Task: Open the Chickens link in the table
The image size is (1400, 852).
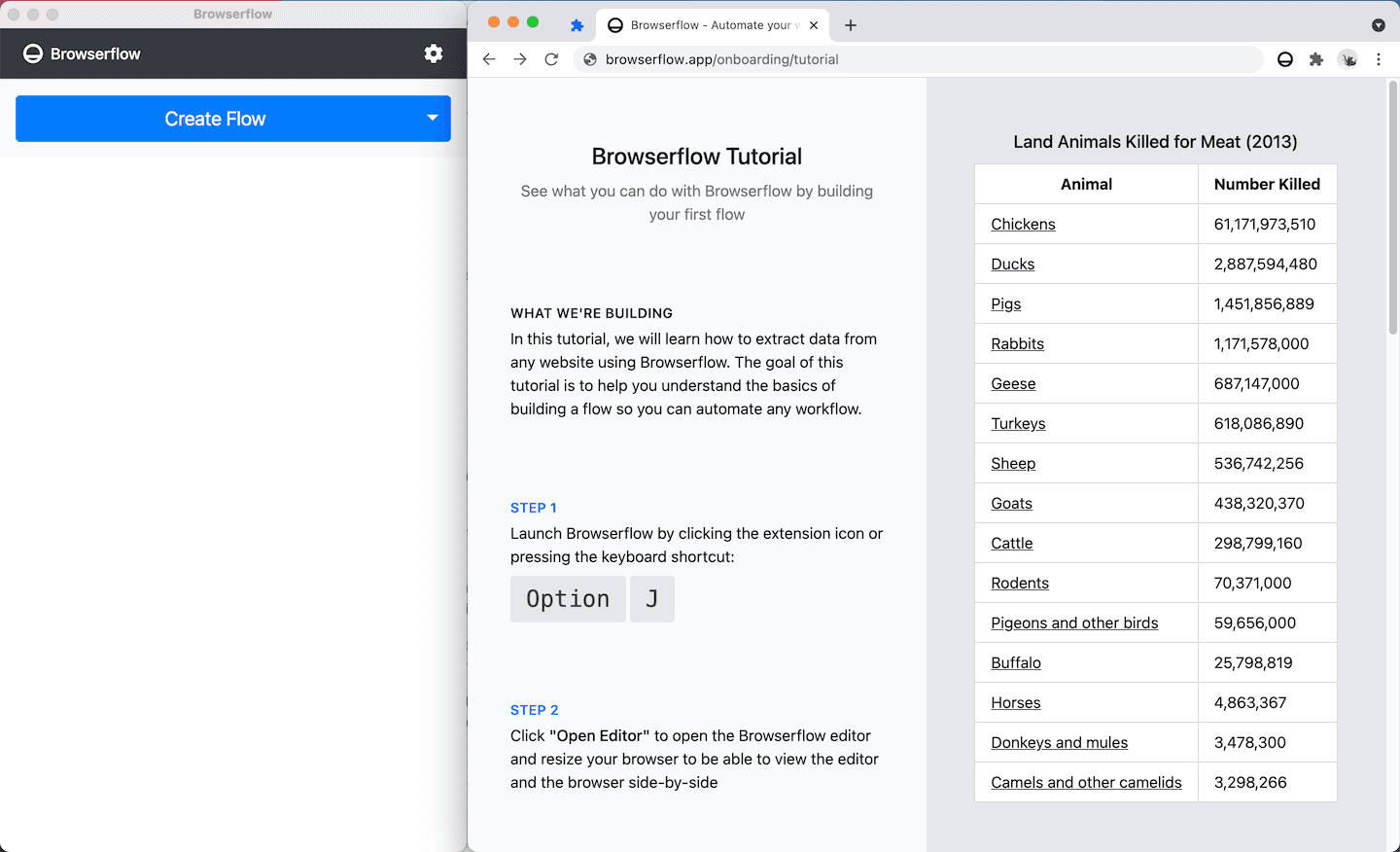Action: tap(1023, 224)
